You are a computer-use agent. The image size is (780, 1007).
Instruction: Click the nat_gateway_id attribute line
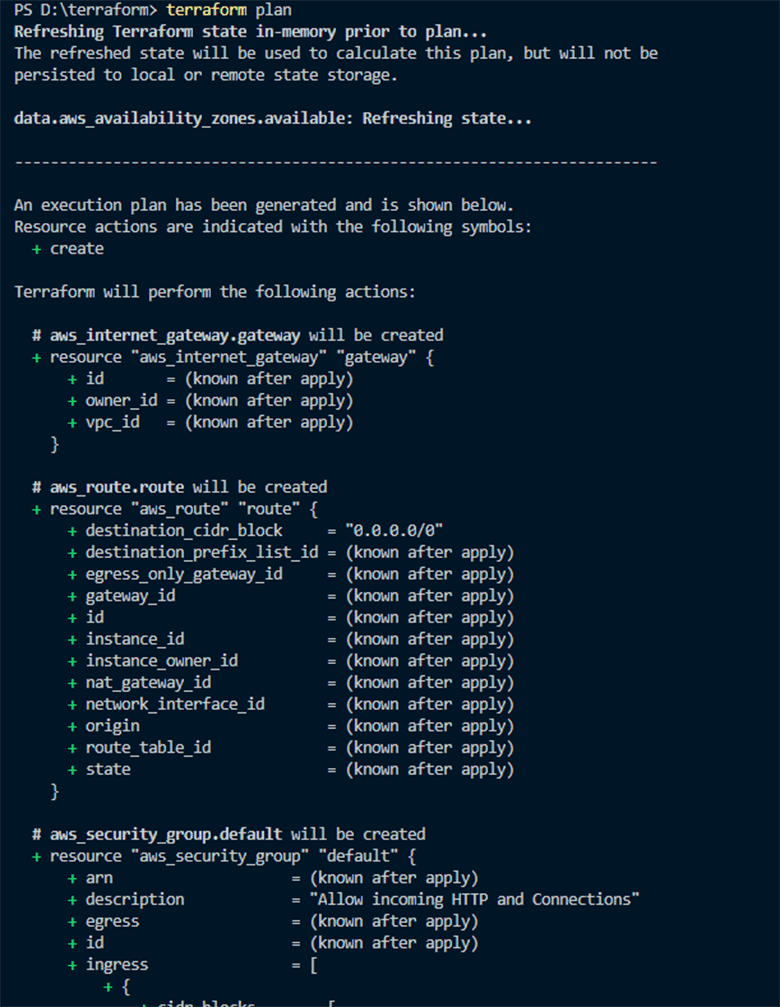[x=148, y=682]
